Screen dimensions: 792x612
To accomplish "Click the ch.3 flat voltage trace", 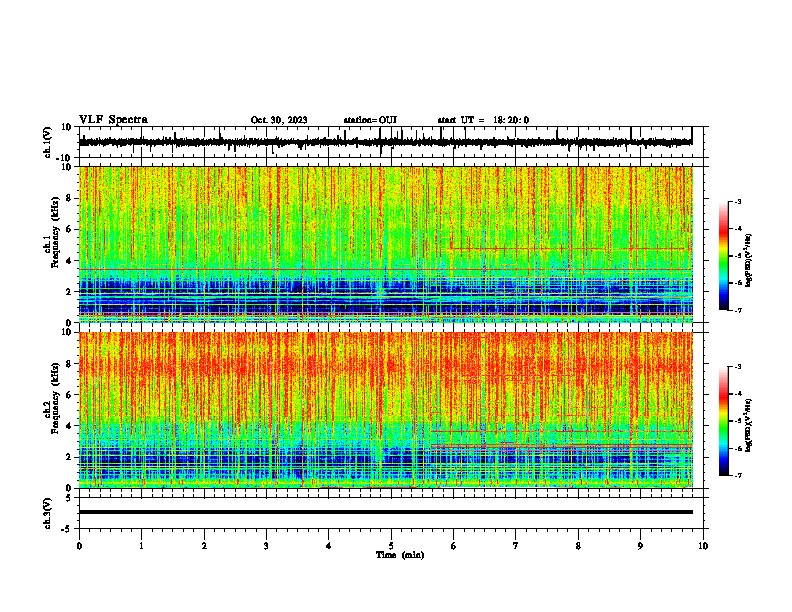I will [x=386, y=512].
